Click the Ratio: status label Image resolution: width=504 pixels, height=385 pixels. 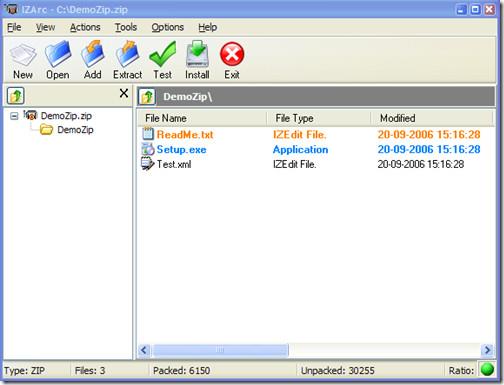461,370
